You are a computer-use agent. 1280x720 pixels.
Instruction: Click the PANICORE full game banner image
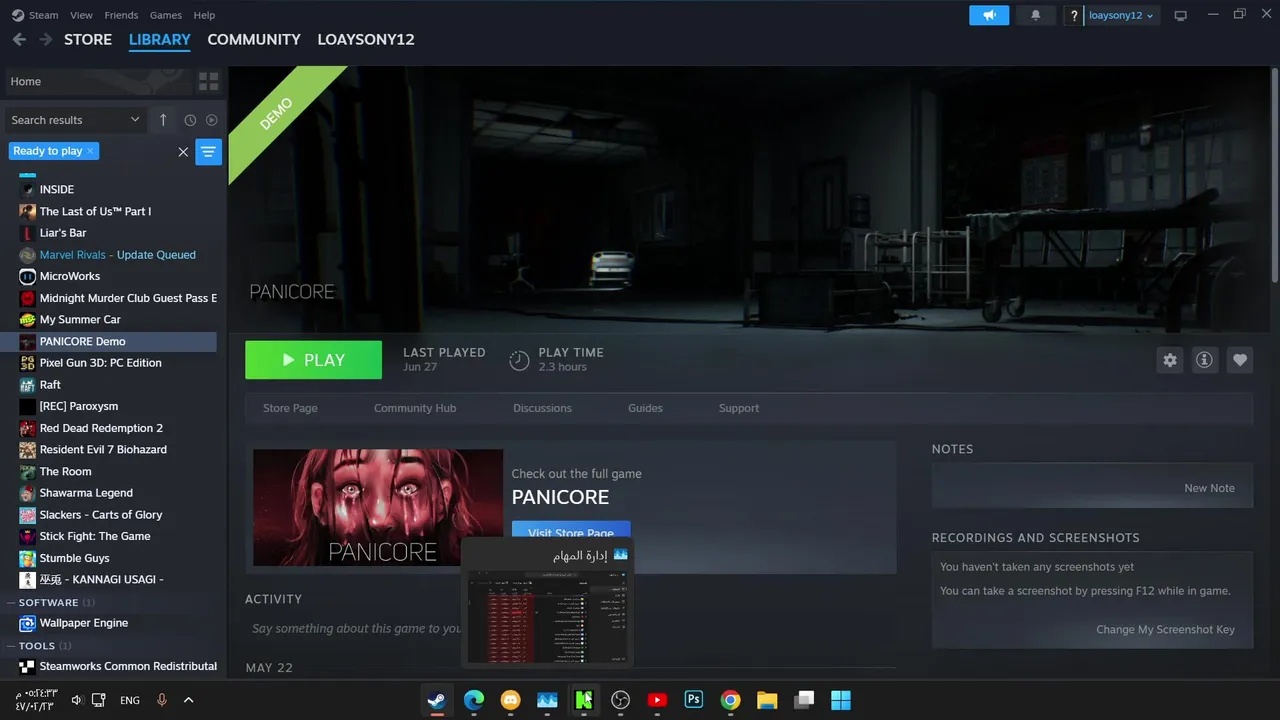[x=378, y=507]
